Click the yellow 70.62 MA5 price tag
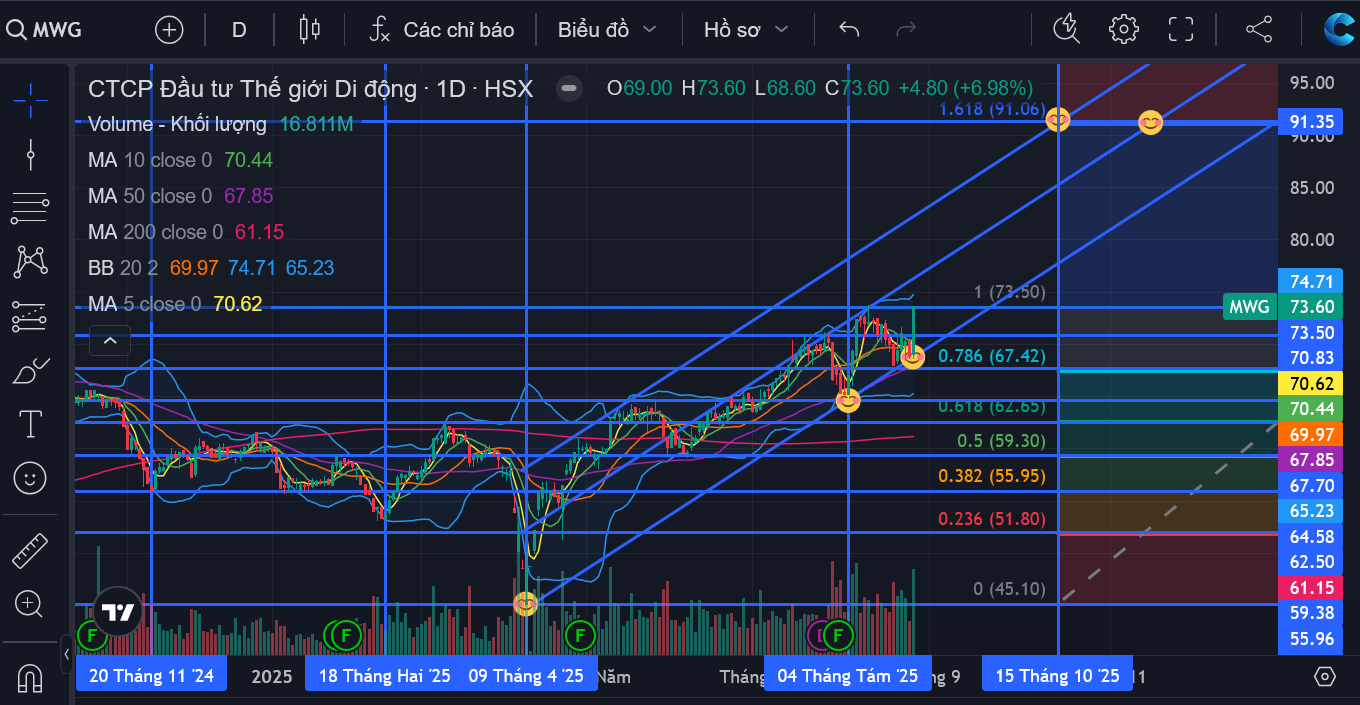The height and width of the screenshot is (705, 1360). click(x=1311, y=383)
